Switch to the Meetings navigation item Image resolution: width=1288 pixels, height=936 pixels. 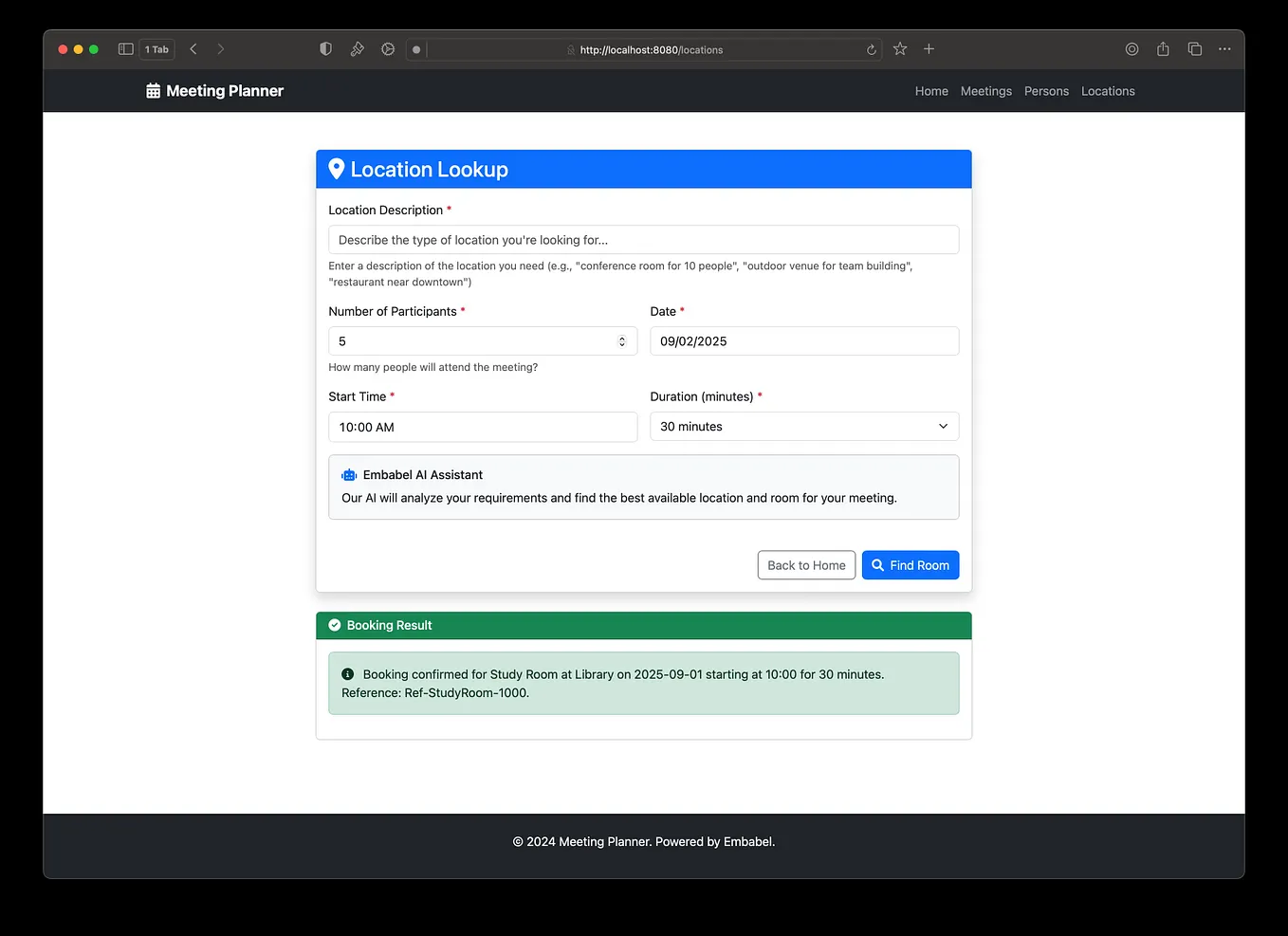[985, 90]
